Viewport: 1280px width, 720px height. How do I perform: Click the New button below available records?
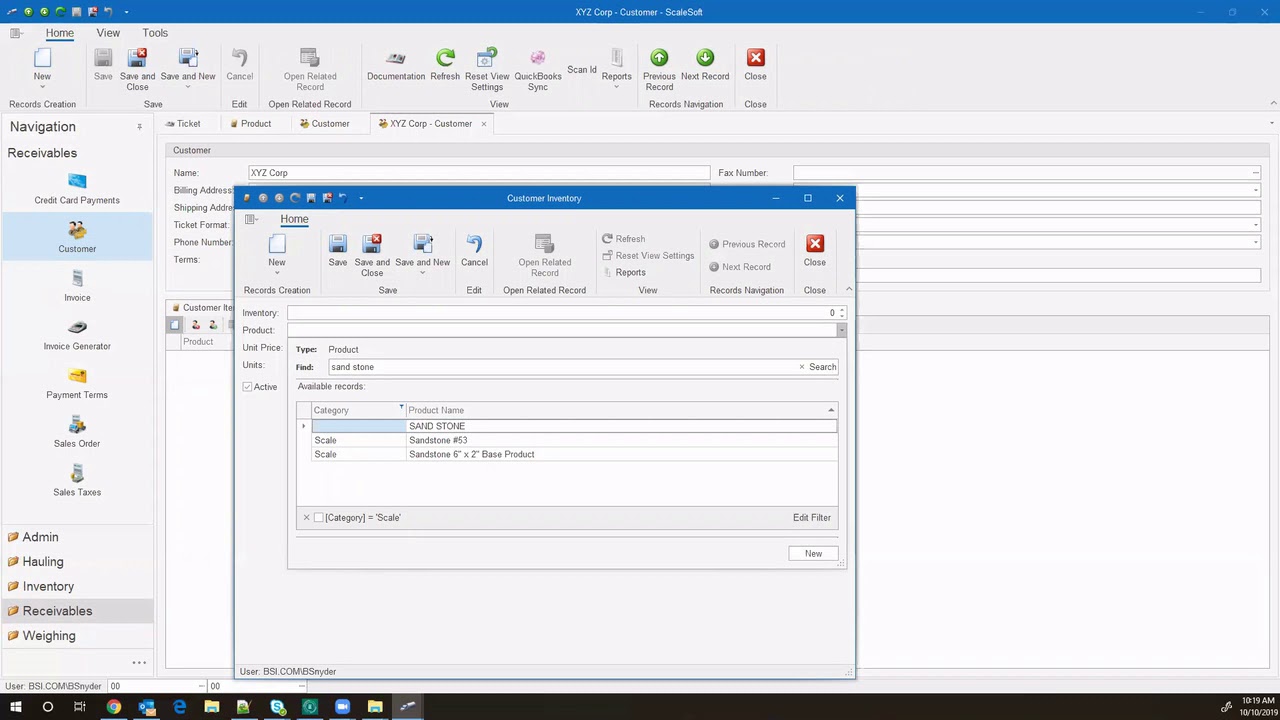click(x=814, y=553)
